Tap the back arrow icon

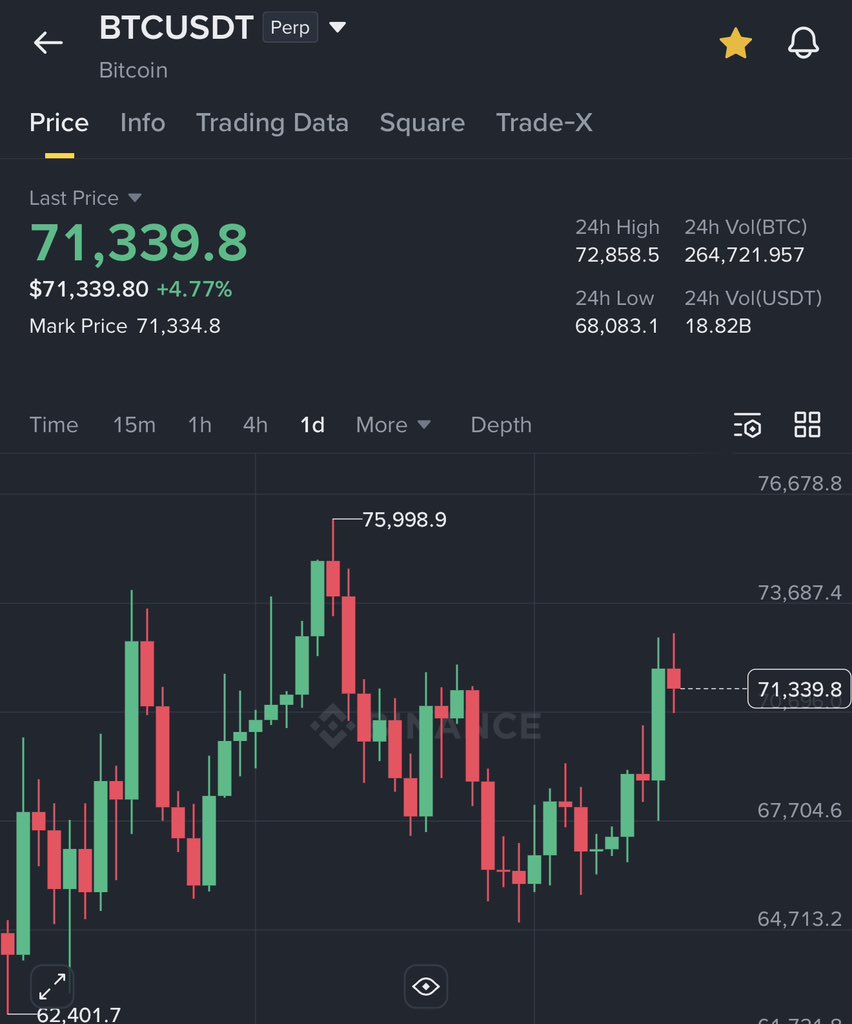pyautogui.click(x=48, y=42)
